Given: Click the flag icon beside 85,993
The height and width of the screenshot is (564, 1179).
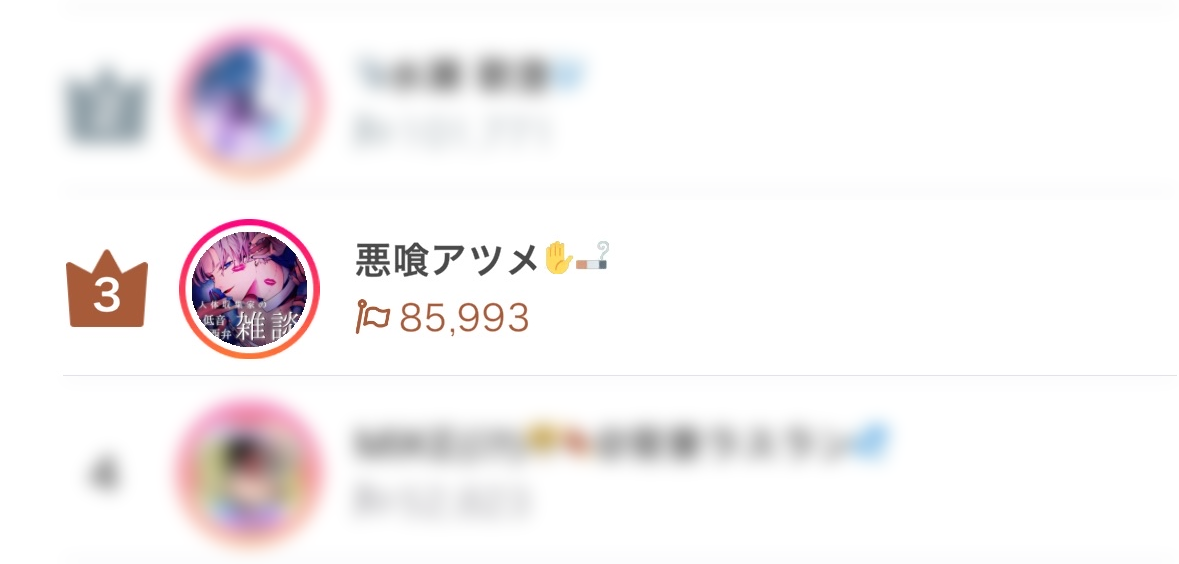Looking at the screenshot, I should (x=373, y=317).
